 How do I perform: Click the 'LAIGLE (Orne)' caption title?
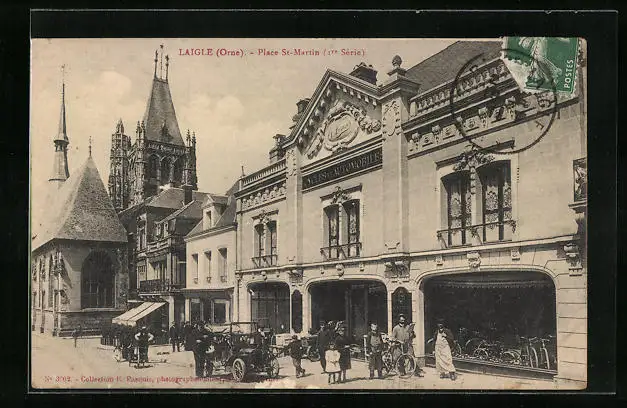point(214,52)
